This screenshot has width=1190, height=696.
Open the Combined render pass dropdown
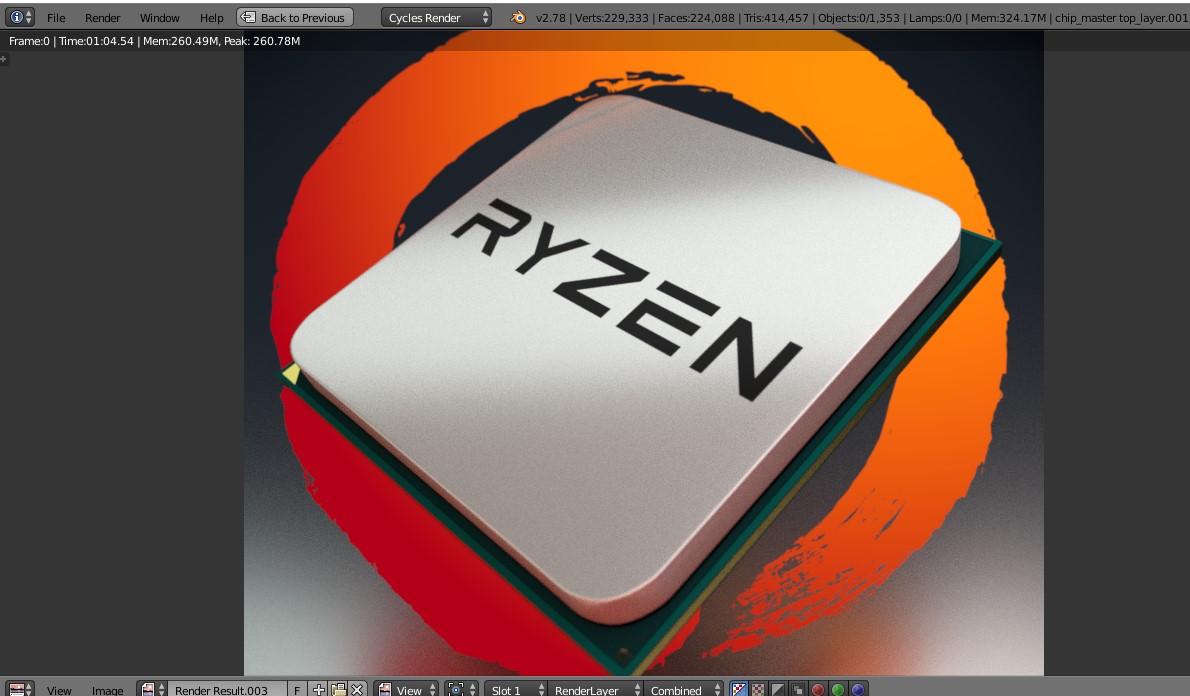click(683, 690)
